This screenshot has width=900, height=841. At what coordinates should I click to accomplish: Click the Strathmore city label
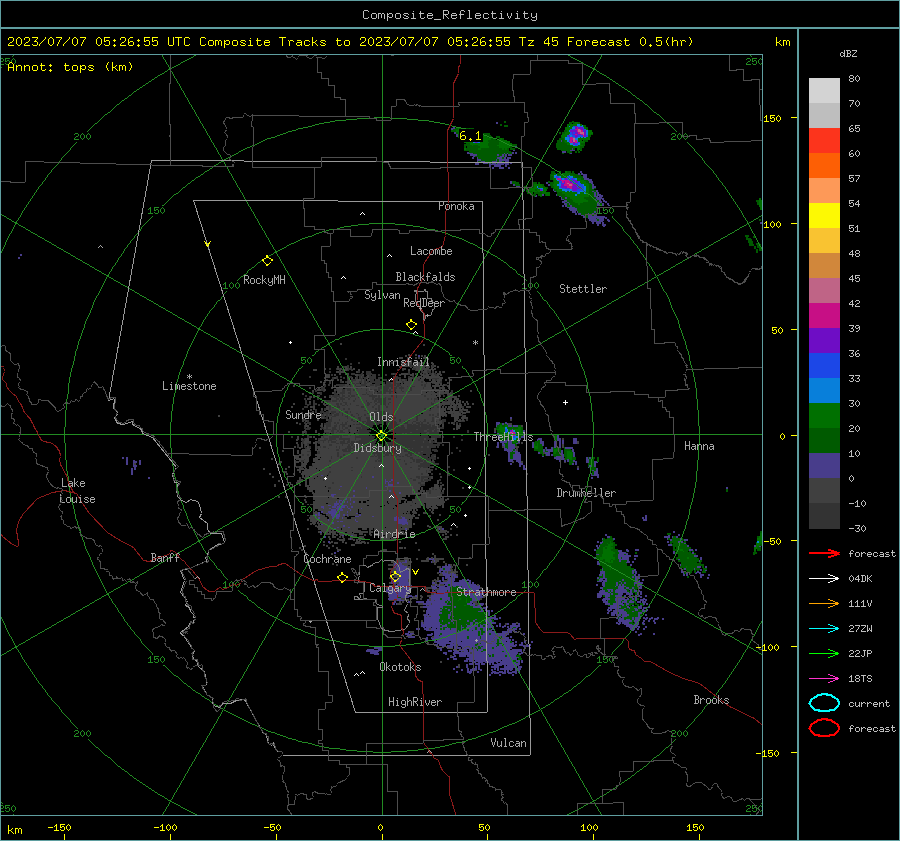486,592
